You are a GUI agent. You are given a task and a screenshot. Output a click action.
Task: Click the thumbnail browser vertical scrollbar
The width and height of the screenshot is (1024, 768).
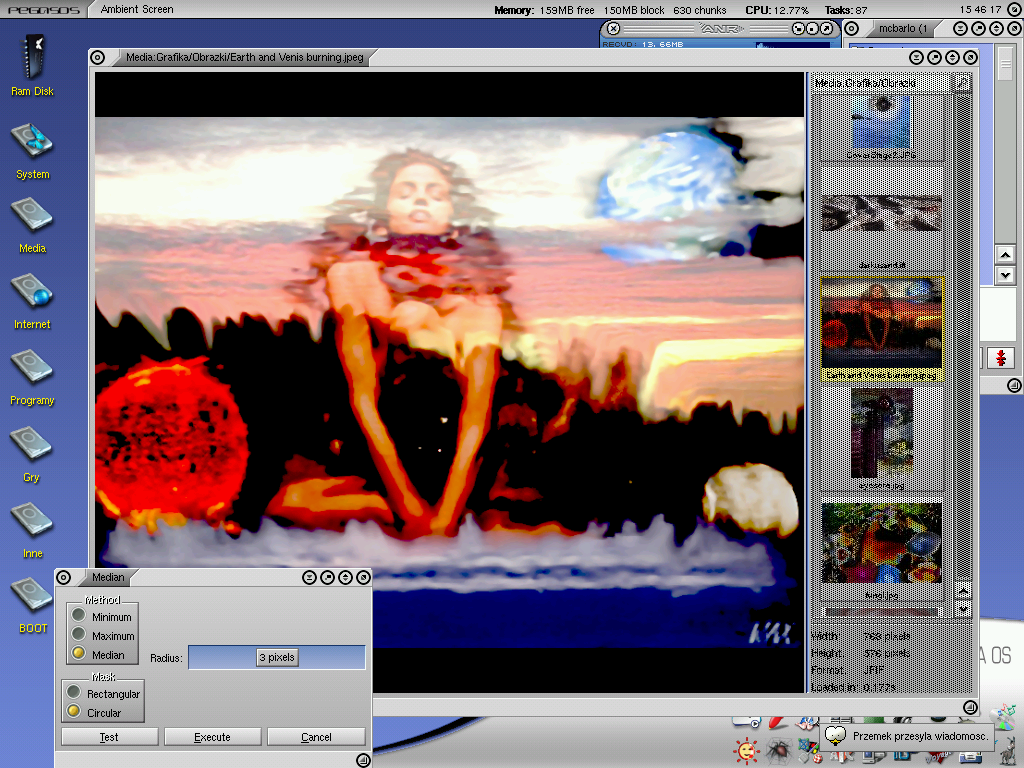(x=963, y=338)
